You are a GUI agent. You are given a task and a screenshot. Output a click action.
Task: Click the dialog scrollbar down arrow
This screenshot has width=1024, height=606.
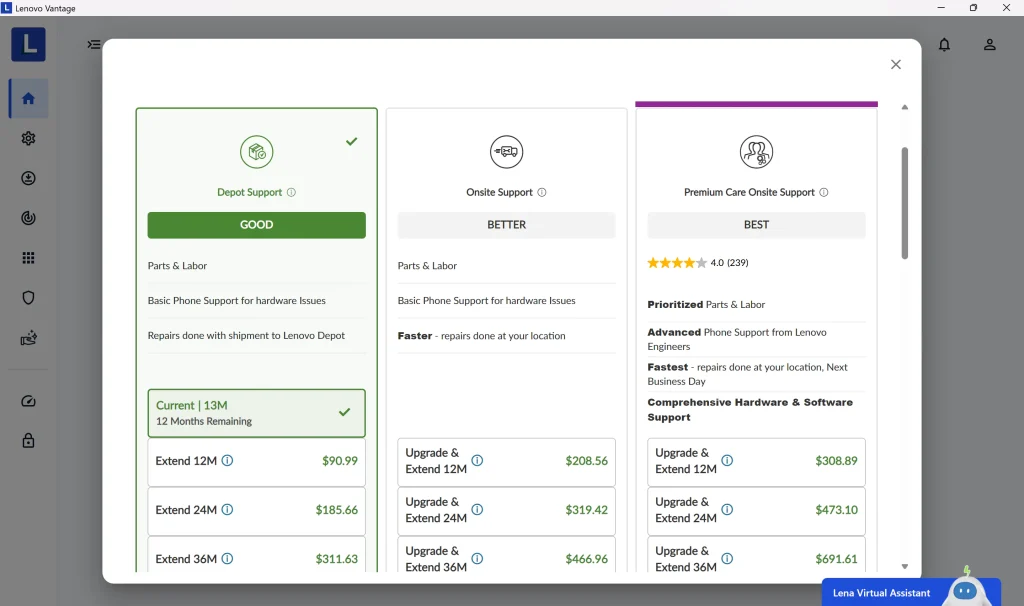904,566
